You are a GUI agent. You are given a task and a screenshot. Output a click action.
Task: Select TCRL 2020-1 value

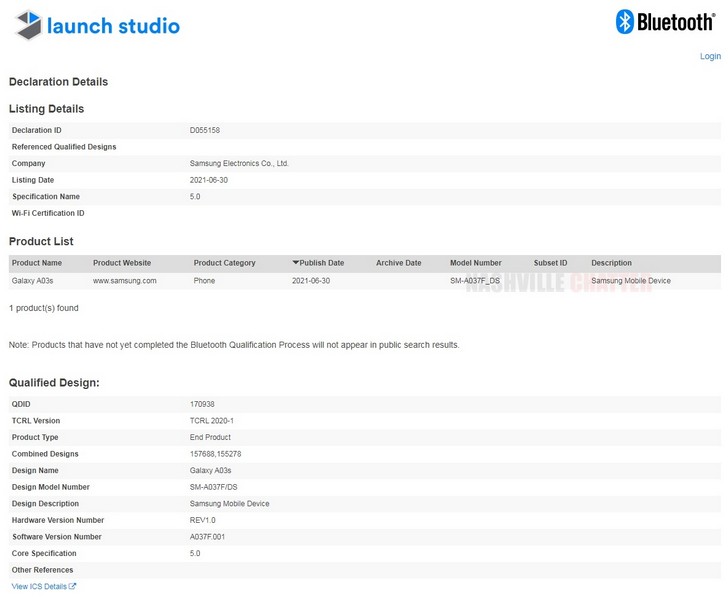212,421
